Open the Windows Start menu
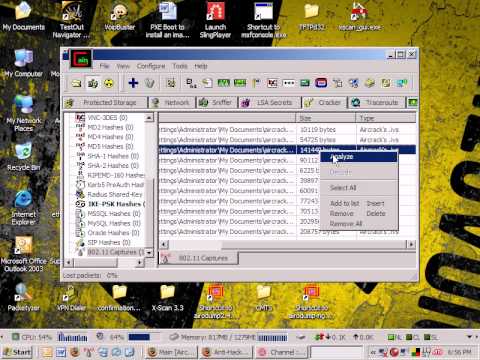Viewport: 480px width, 360px height. point(17,352)
